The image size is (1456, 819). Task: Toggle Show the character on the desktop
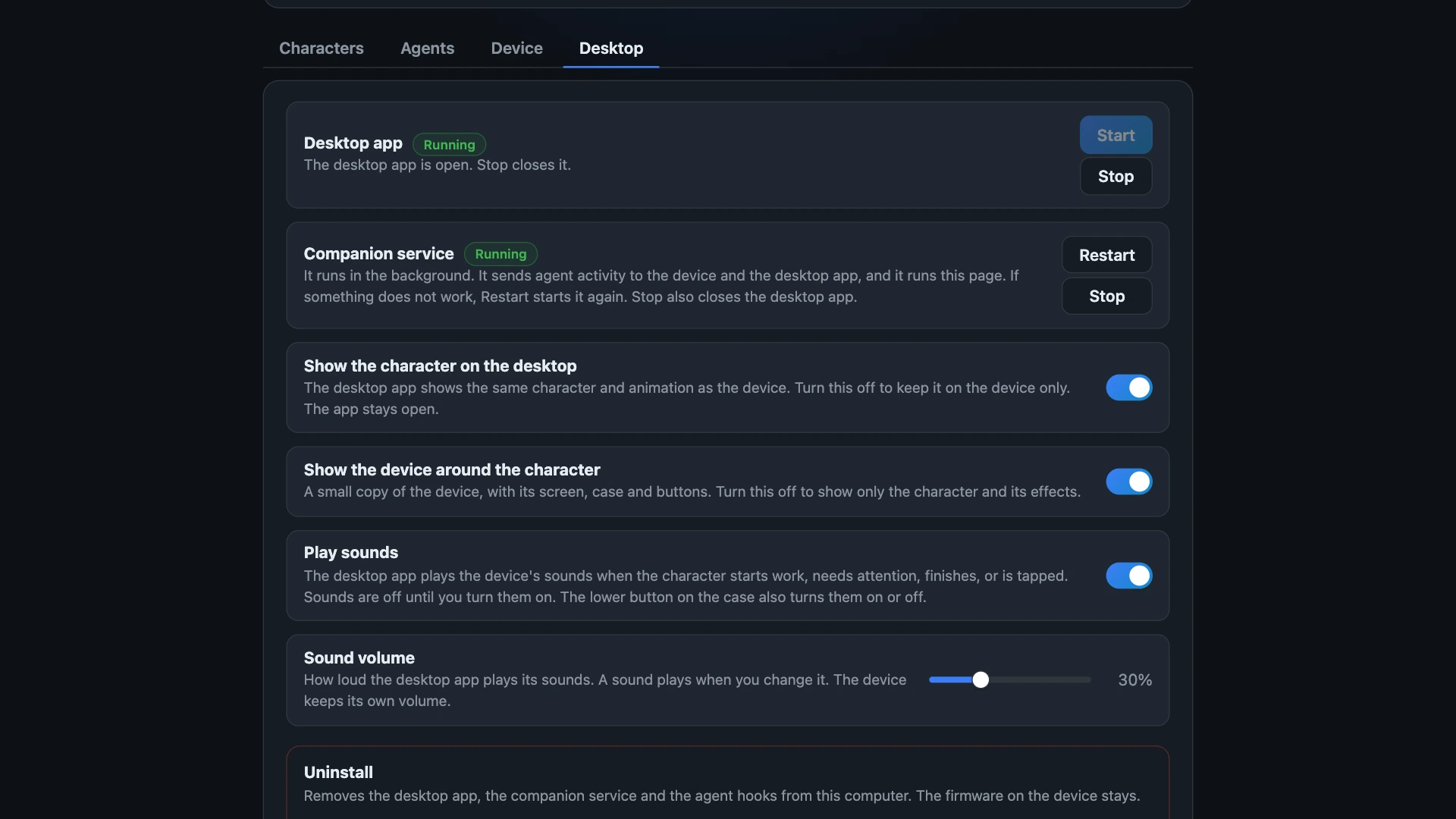(1128, 388)
